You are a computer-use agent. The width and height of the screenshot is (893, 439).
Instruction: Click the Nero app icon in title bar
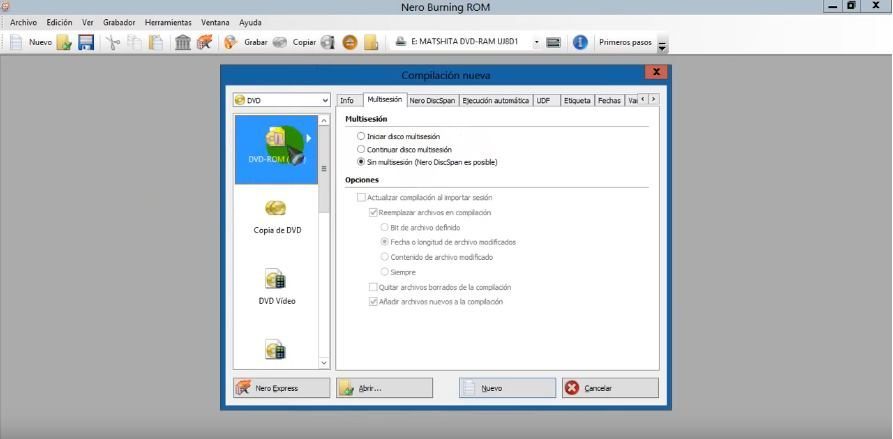click(5, 6)
